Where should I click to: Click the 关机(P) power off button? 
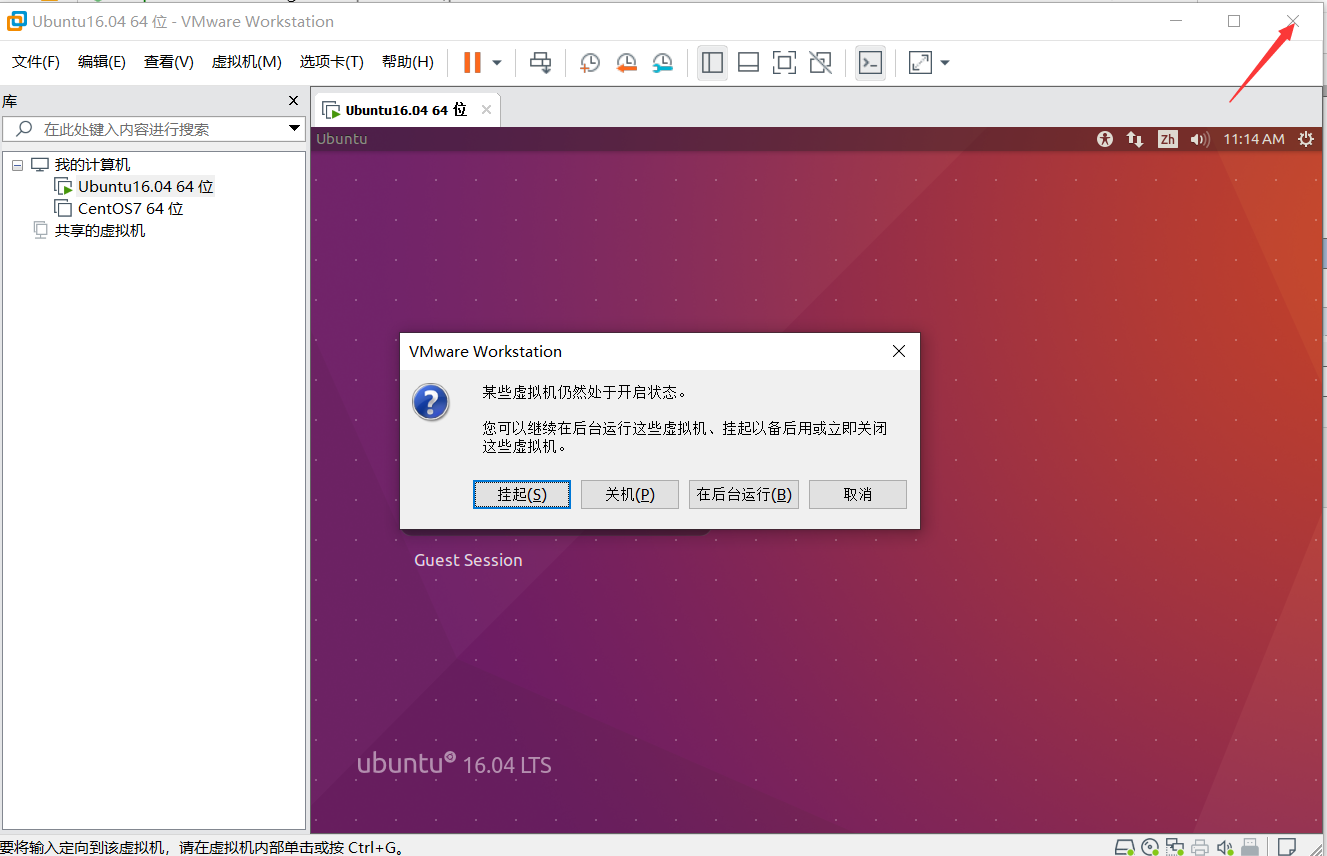(x=630, y=494)
